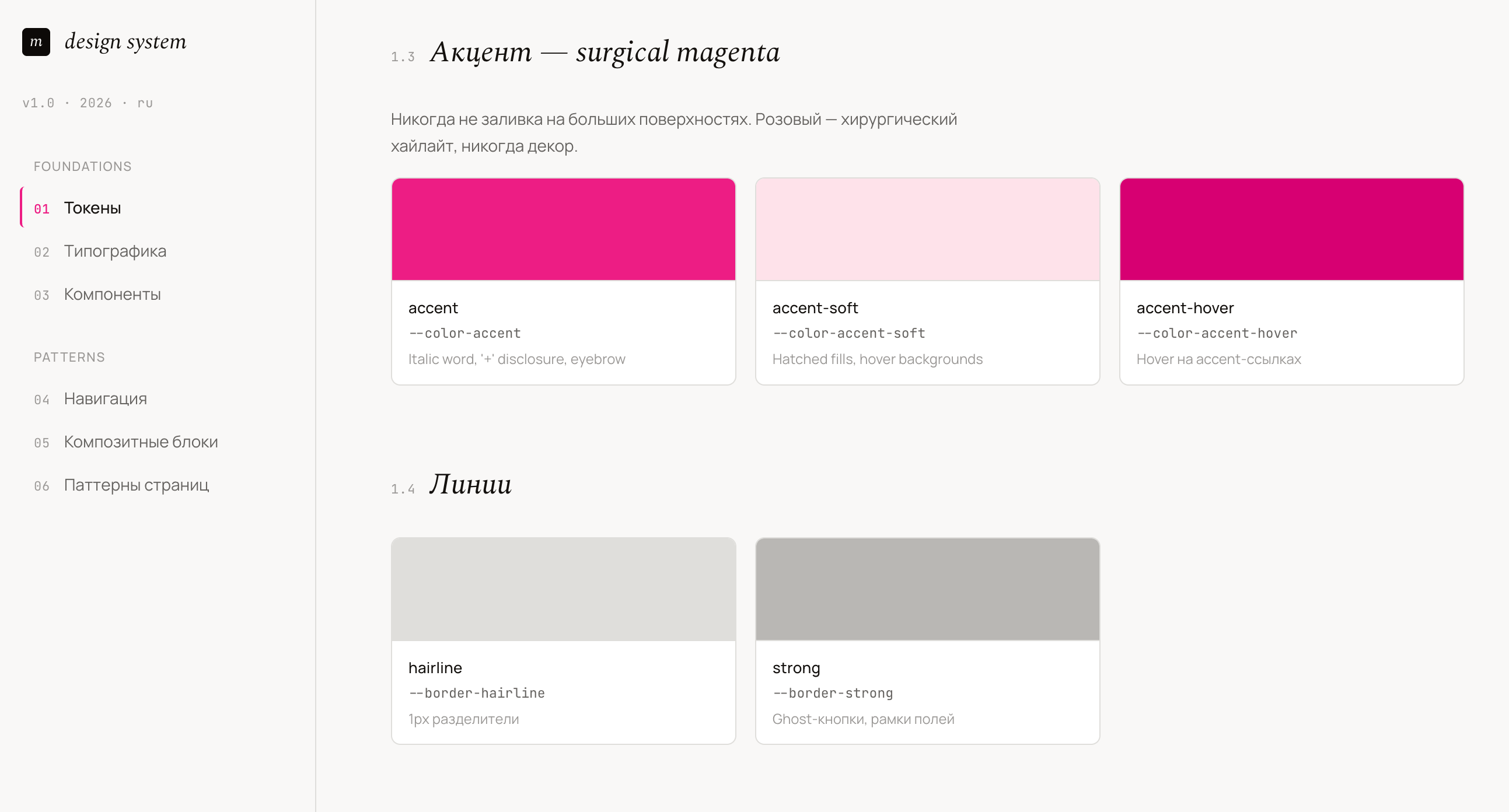Click the 'Линии' section heading
The width and height of the screenshot is (1509, 812).
coord(470,484)
